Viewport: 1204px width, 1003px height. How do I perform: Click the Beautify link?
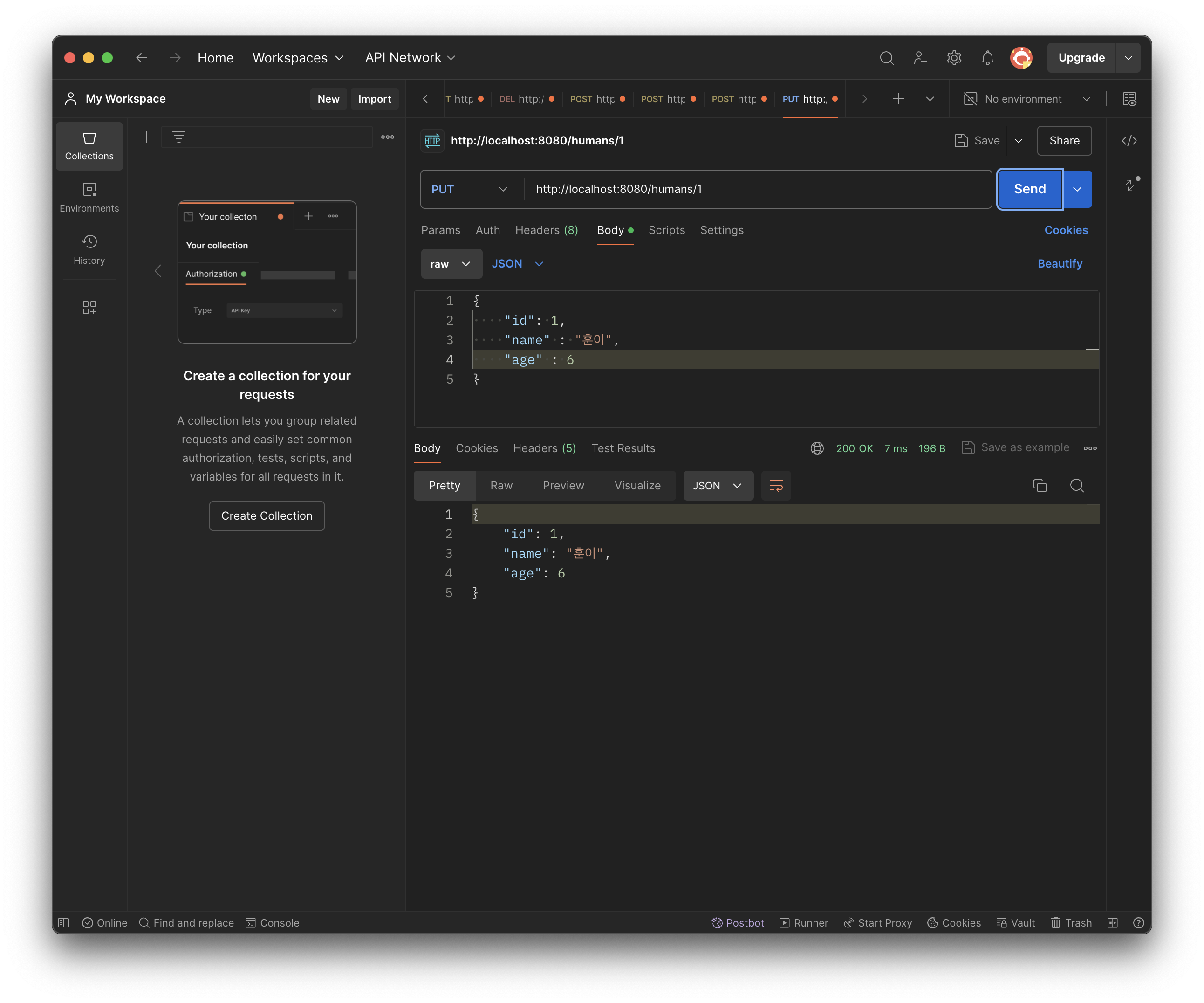pyautogui.click(x=1060, y=264)
